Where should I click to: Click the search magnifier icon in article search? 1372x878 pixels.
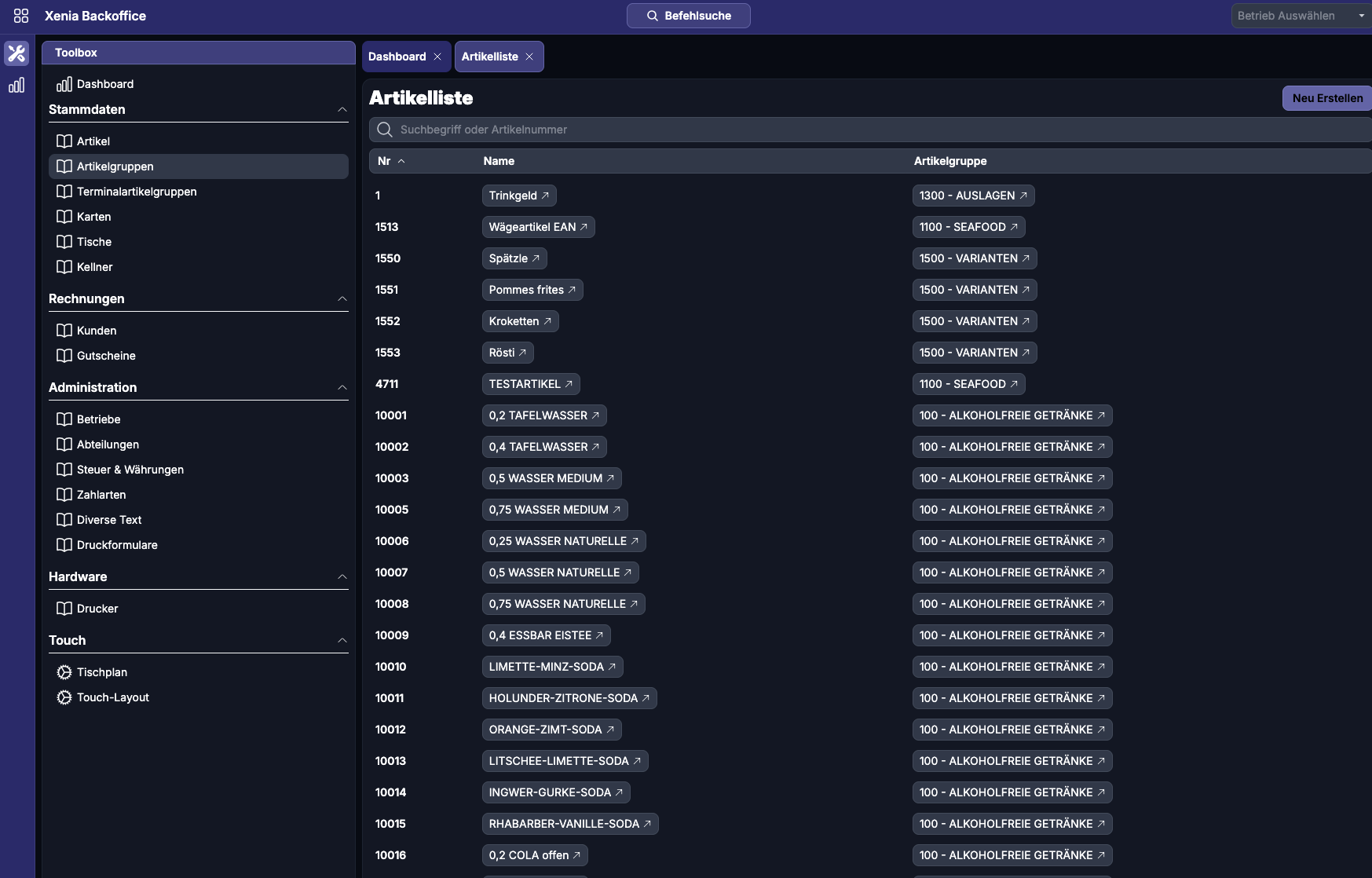384,130
